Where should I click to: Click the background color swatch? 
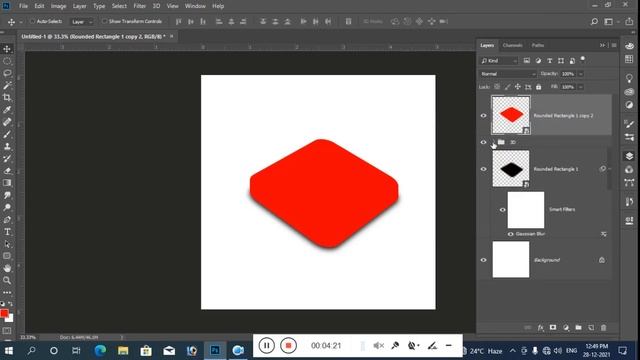click(x=10, y=319)
